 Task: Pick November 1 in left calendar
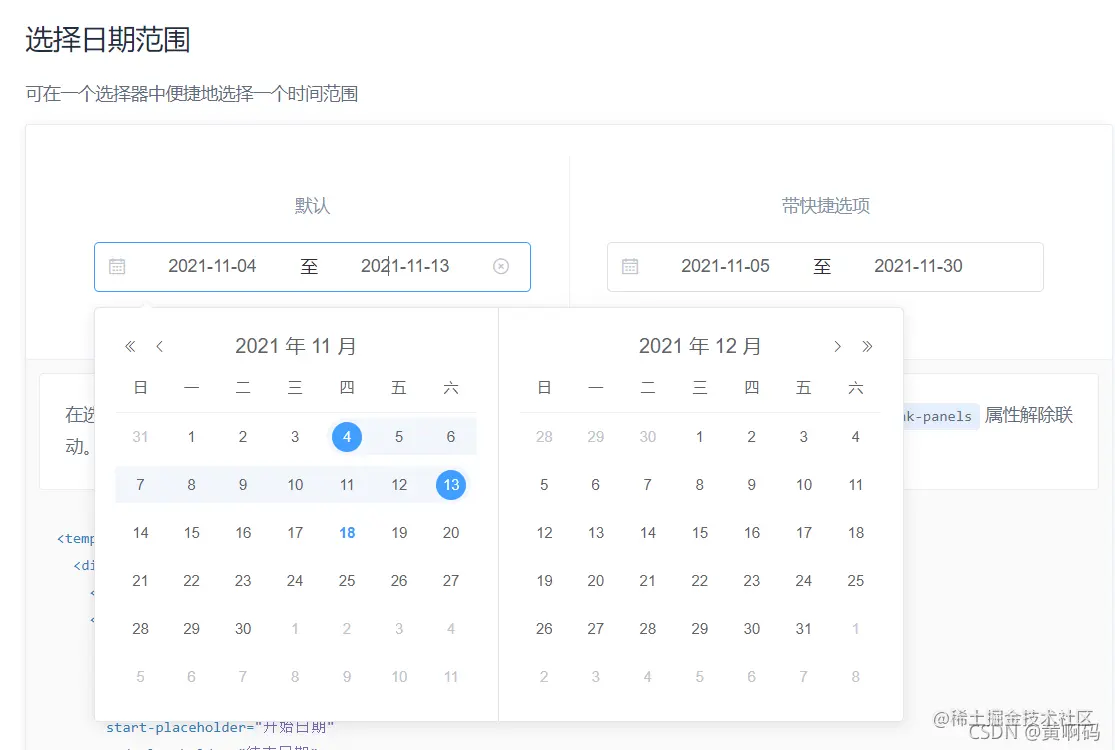click(191, 436)
